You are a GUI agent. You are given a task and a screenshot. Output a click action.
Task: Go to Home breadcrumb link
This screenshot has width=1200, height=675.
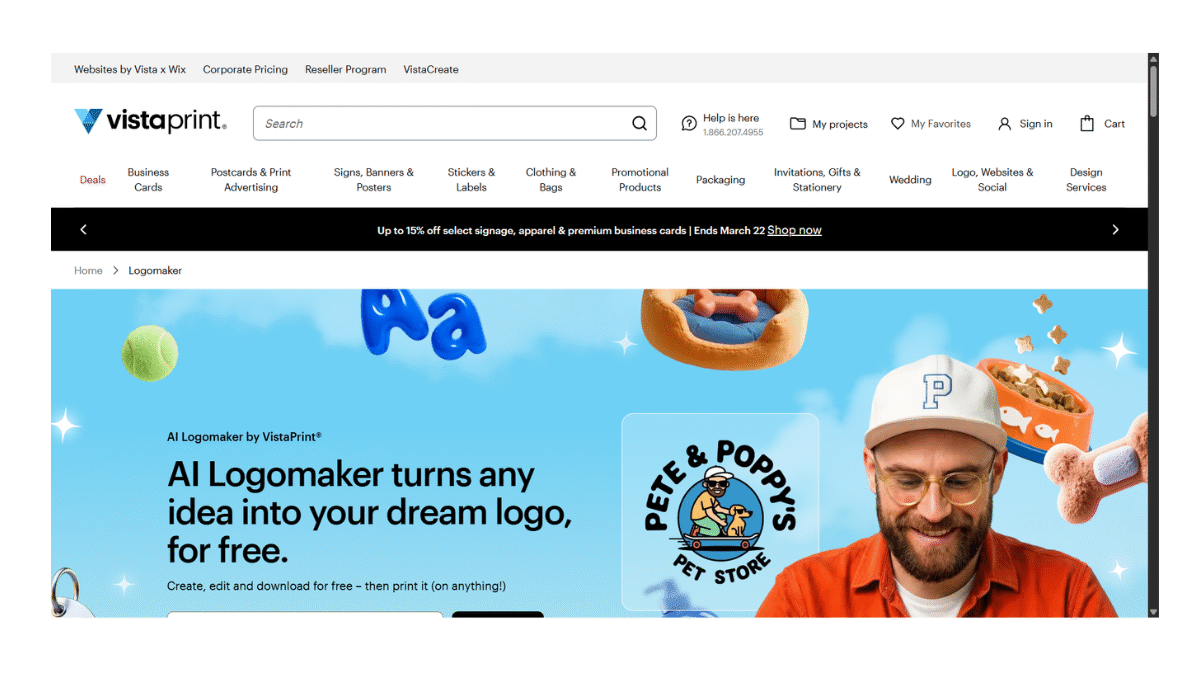pyautogui.click(x=88, y=271)
